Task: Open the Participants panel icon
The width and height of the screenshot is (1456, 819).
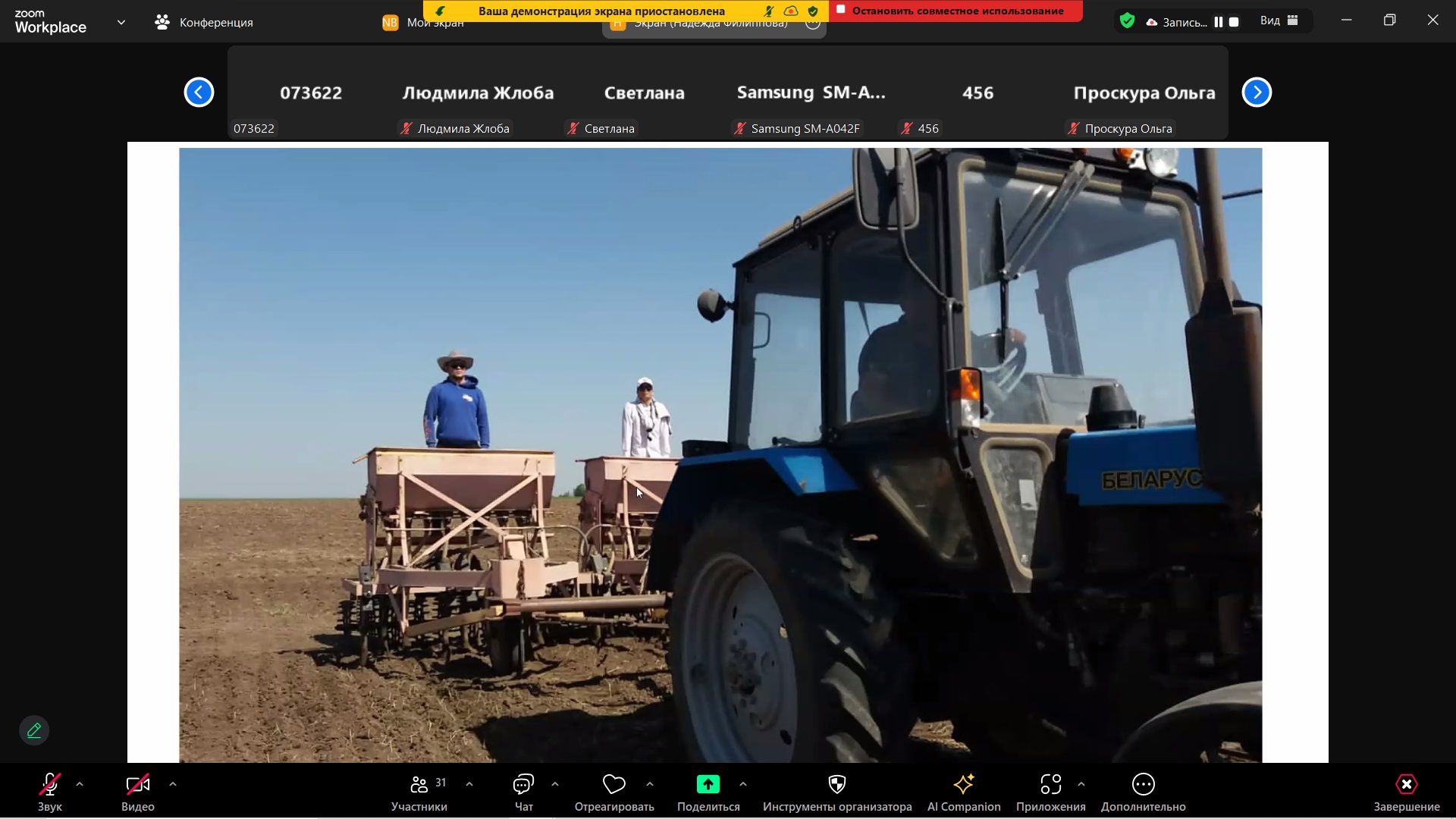Action: [x=419, y=784]
